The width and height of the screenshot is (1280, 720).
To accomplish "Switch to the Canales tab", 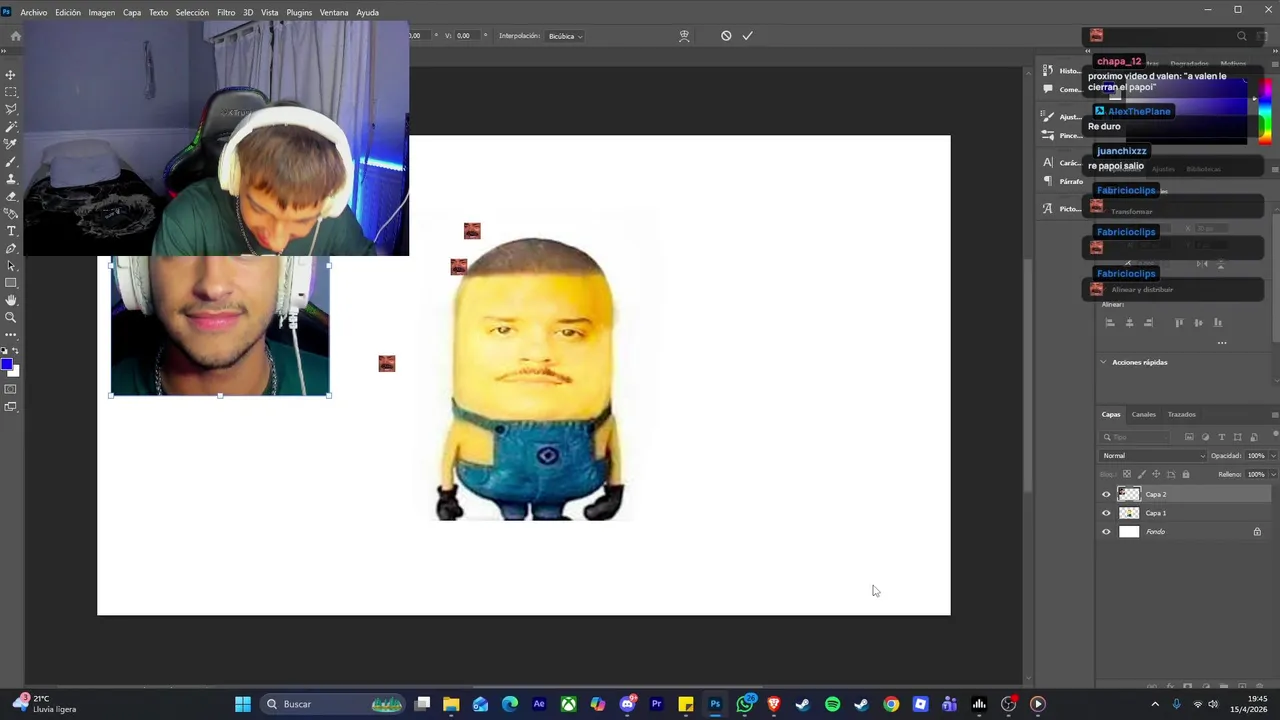I will [1144, 414].
